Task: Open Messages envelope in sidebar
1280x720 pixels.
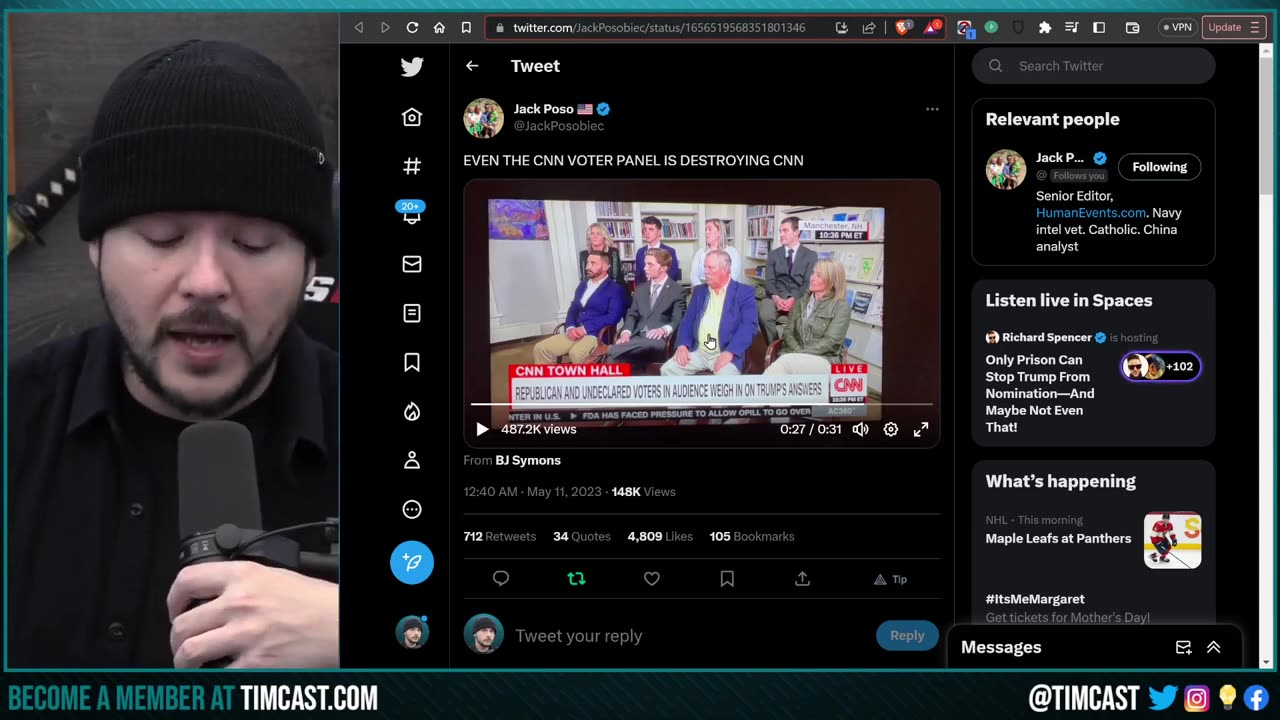Action: [x=412, y=264]
